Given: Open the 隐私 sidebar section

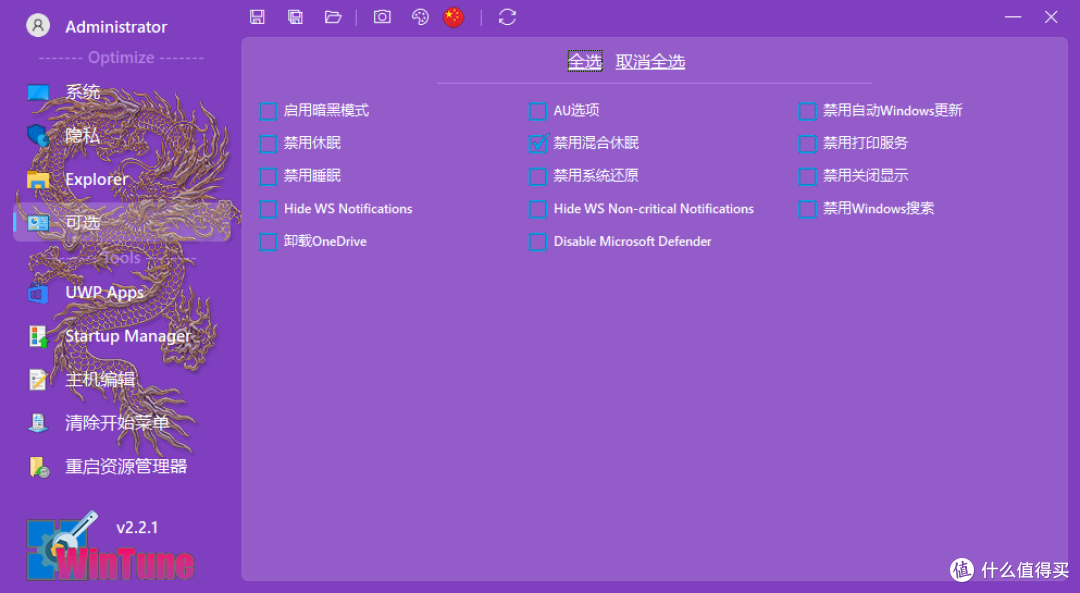Looking at the screenshot, I should [83, 135].
